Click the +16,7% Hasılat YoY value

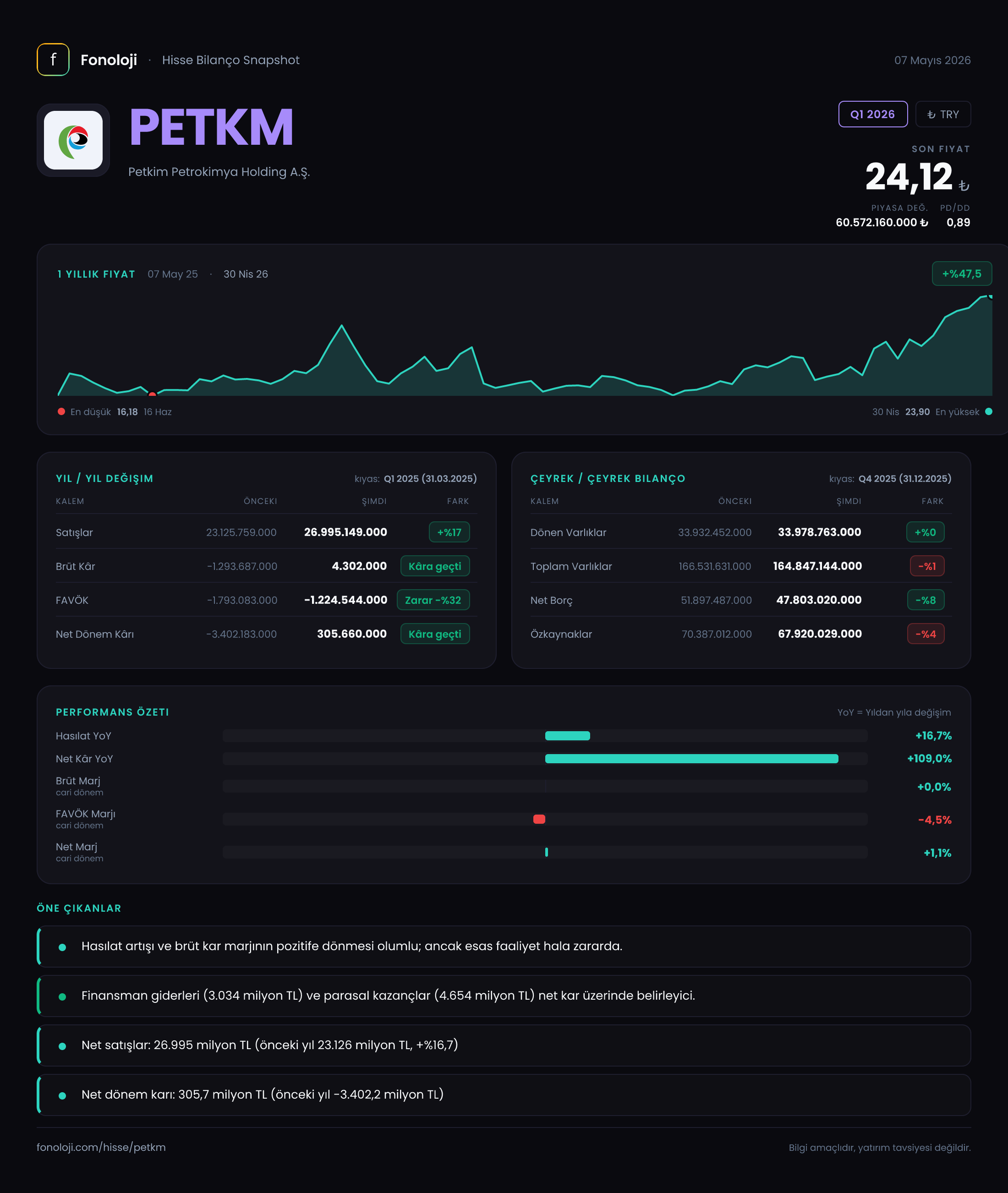click(933, 736)
